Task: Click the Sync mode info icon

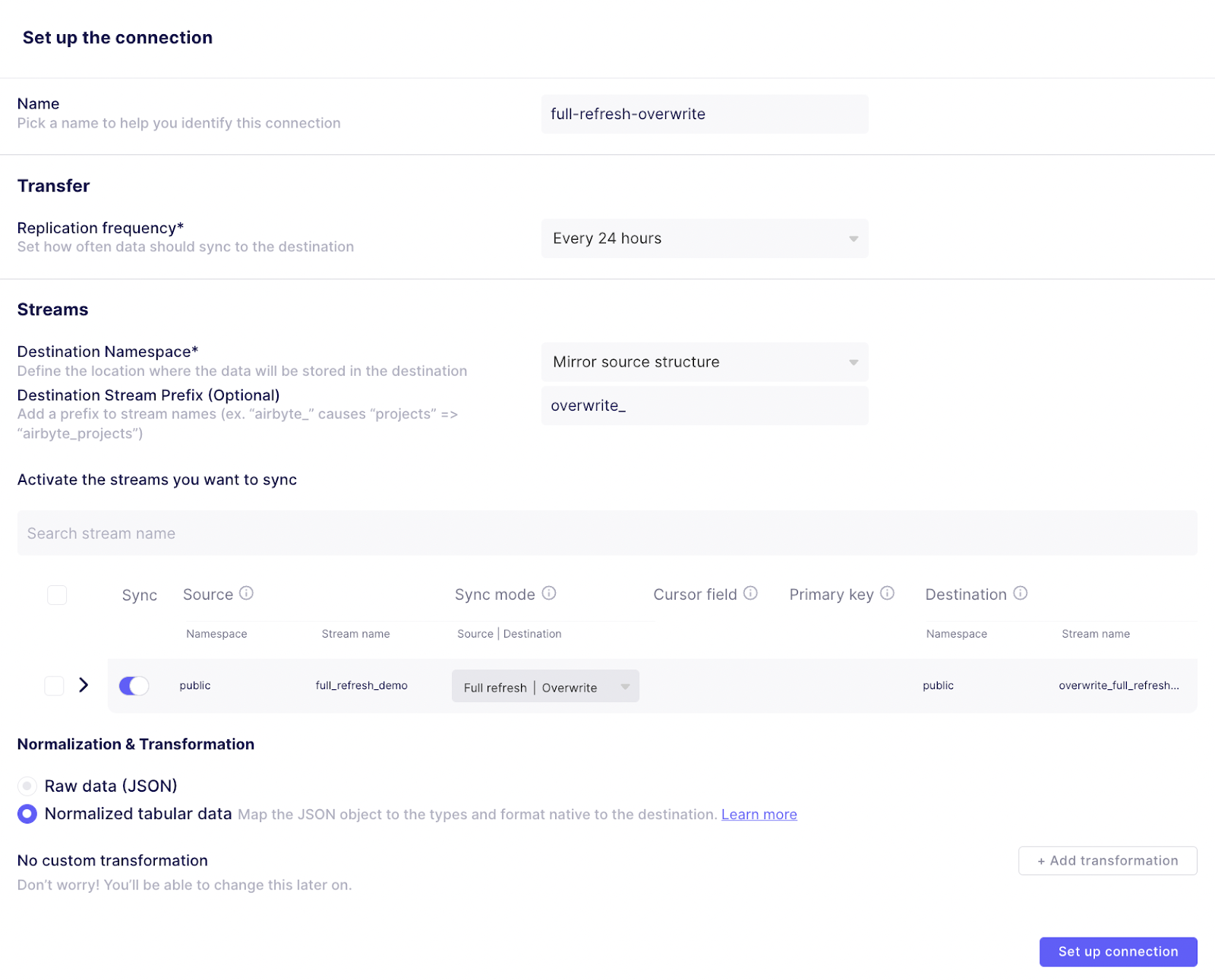Action: (x=549, y=594)
